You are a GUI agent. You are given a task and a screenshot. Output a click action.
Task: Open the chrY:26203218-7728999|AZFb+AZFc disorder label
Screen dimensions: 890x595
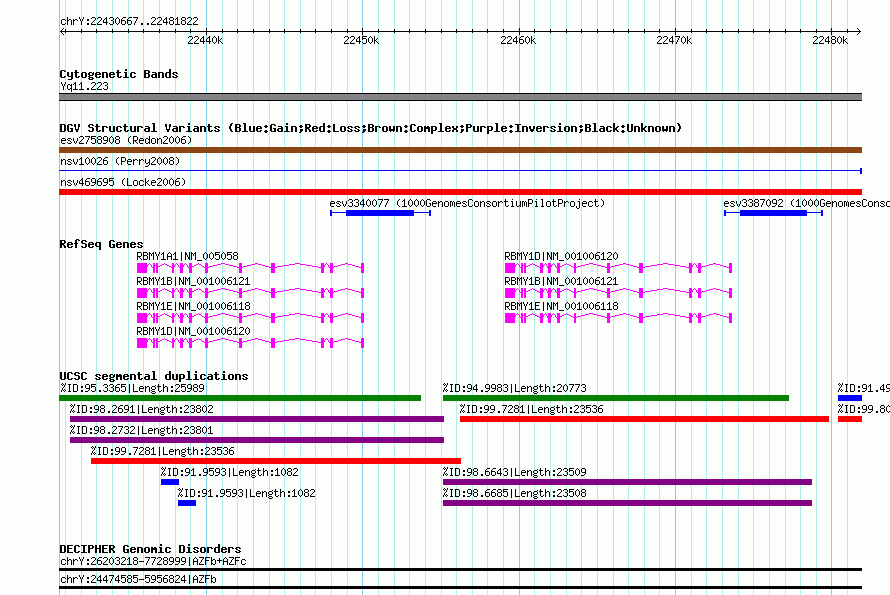point(153,562)
